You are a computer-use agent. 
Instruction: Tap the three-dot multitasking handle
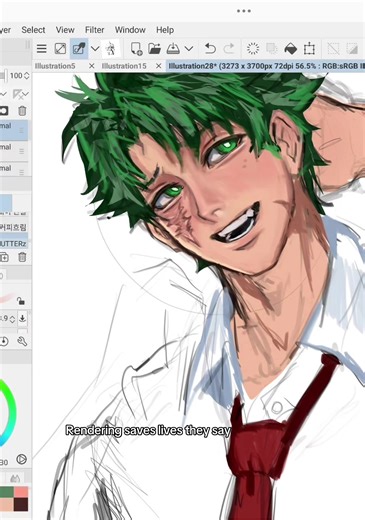pyautogui.click(x=244, y=11)
